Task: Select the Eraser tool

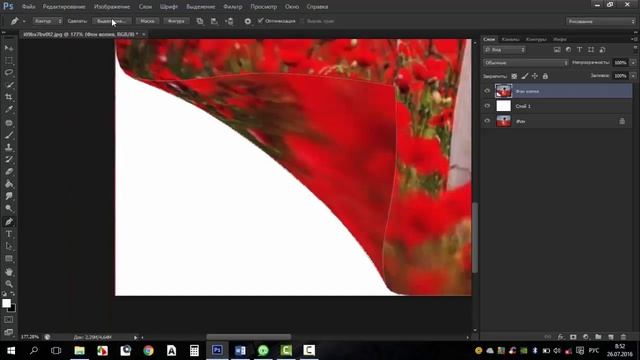Action: point(9,172)
